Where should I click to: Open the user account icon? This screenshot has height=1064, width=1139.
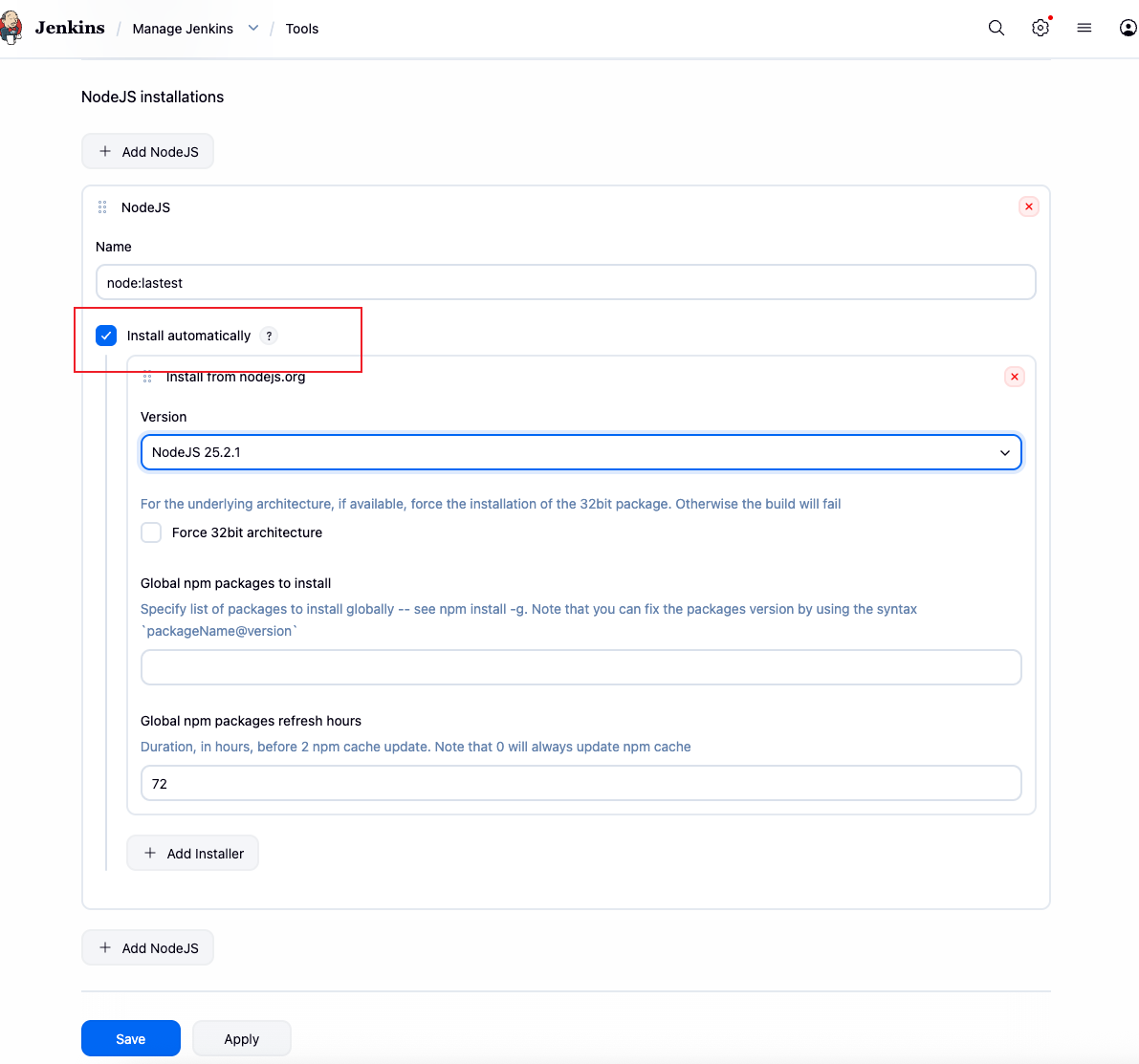[1128, 28]
